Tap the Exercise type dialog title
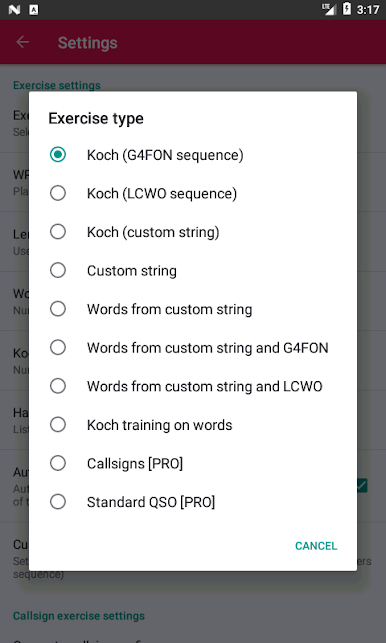386x643 pixels. [96, 119]
